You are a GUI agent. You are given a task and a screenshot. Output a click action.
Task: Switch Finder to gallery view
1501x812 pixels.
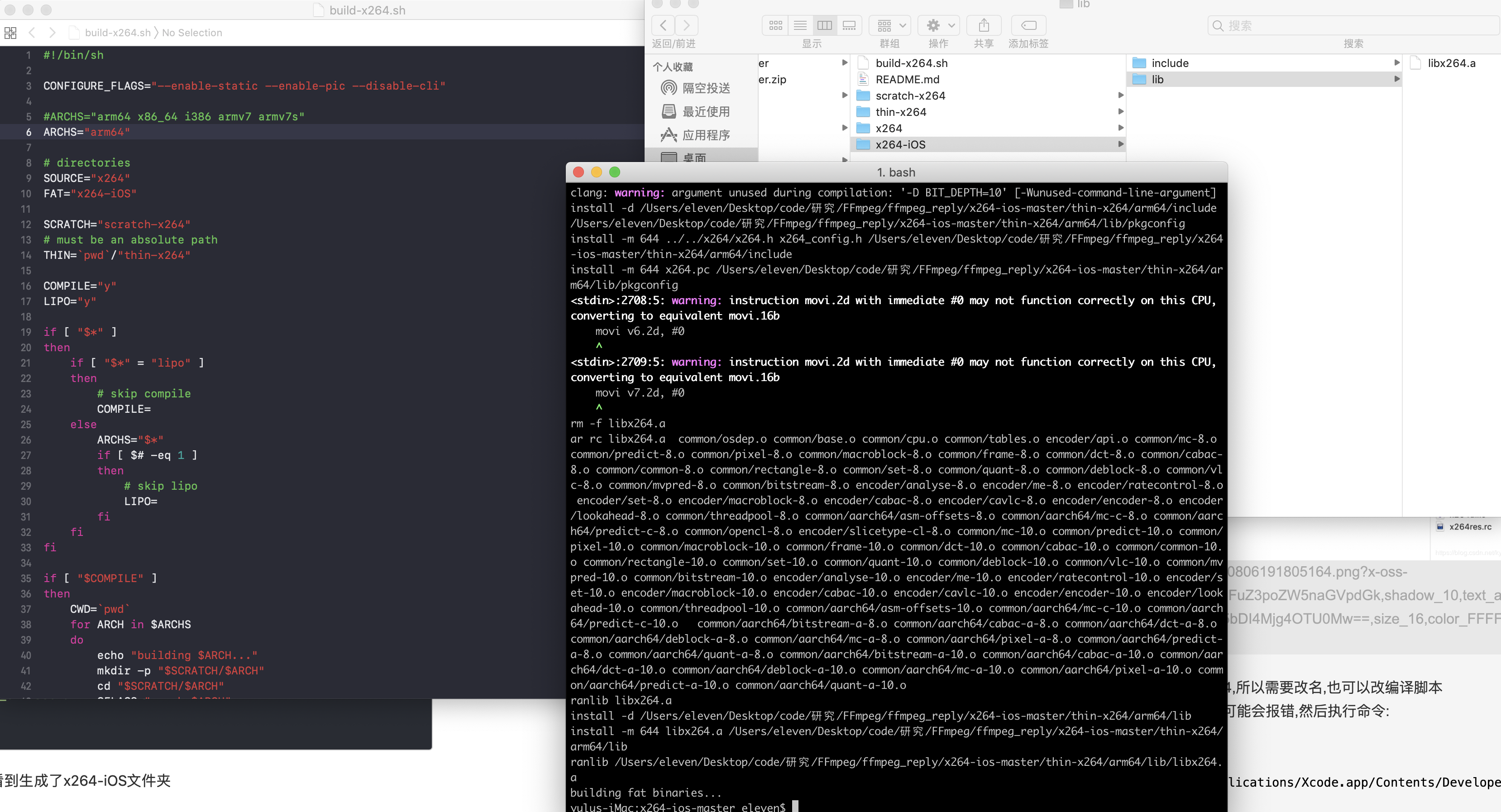(850, 25)
